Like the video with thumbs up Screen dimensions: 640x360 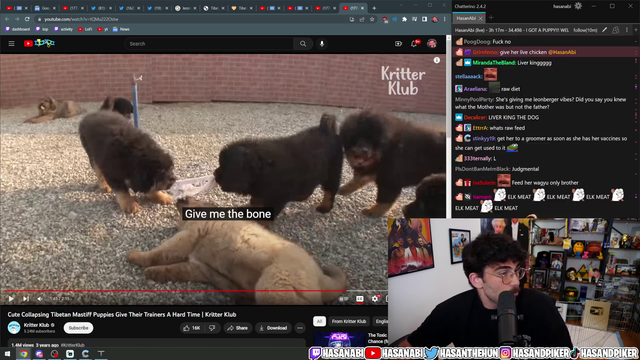(x=191, y=328)
